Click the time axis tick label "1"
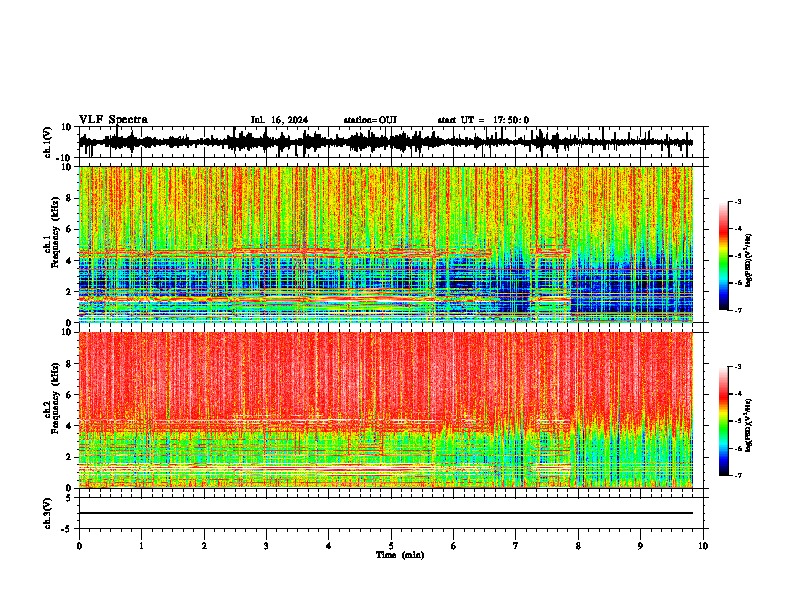 [x=141, y=546]
